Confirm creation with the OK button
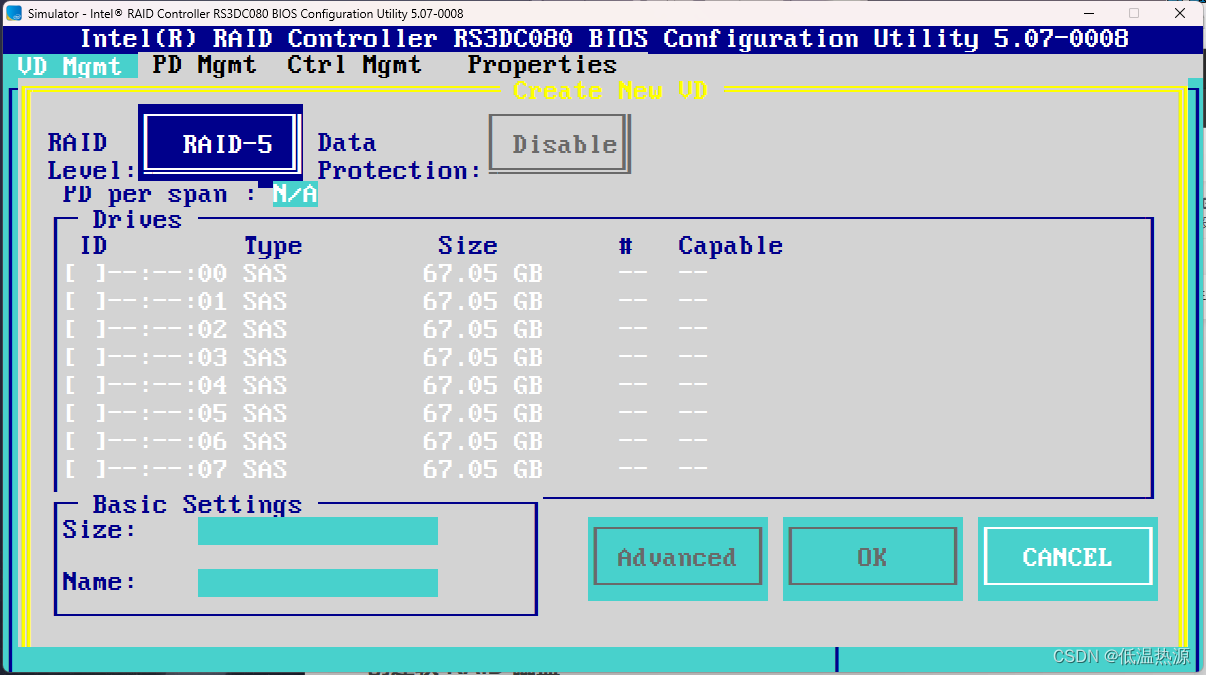This screenshot has width=1206, height=675. point(872,557)
